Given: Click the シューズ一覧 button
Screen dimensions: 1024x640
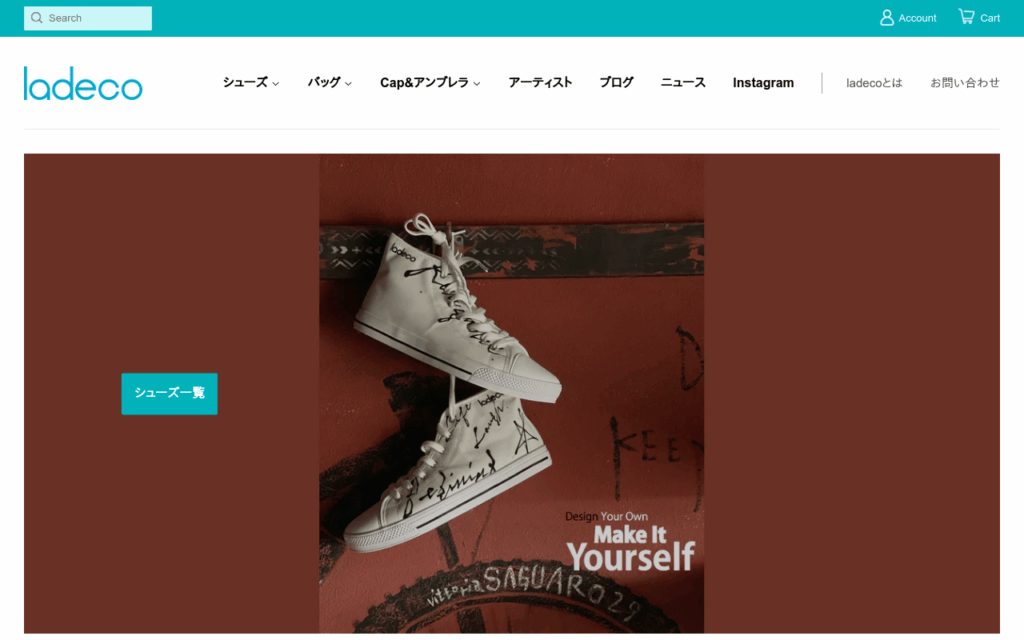Looking at the screenshot, I should [x=169, y=394].
